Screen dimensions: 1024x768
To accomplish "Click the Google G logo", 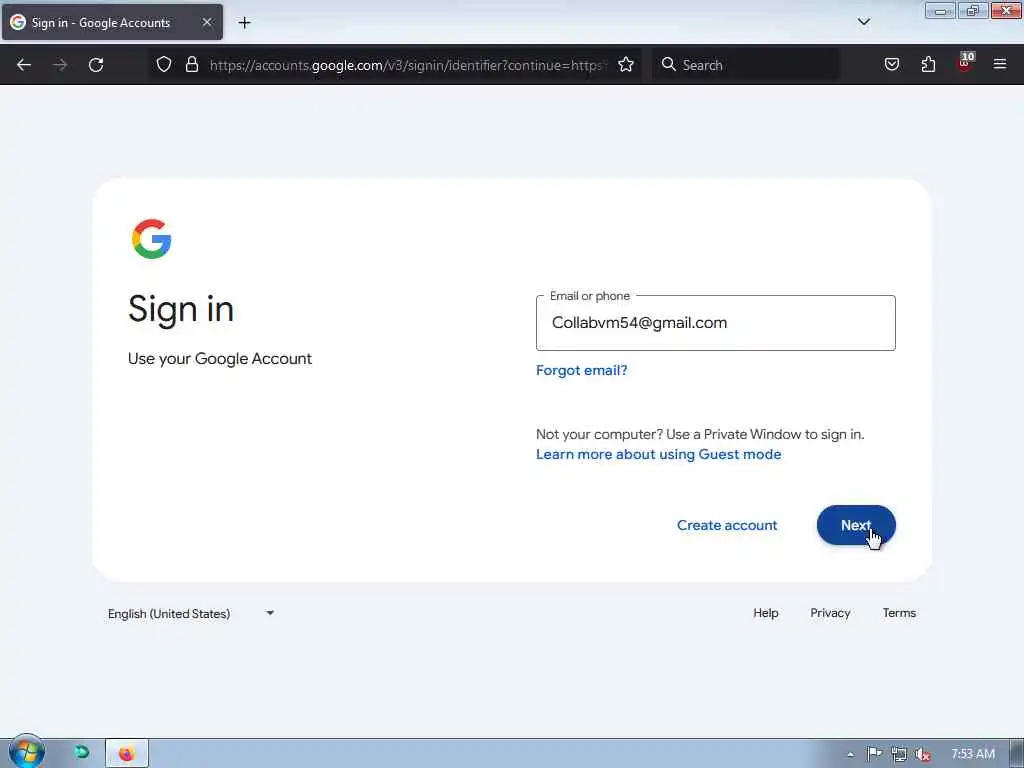I will pos(152,239).
